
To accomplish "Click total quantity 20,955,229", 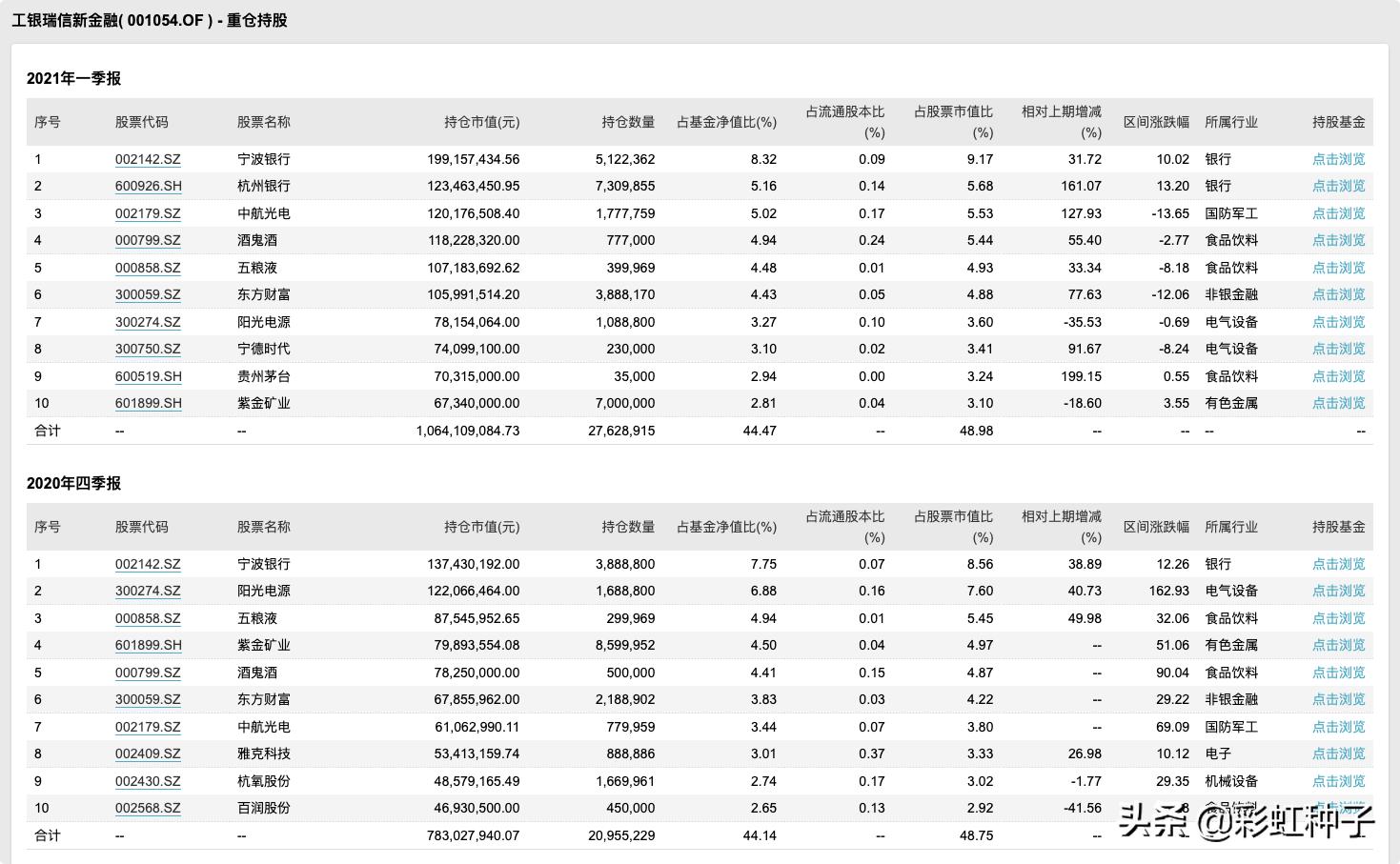I will click(x=621, y=835).
